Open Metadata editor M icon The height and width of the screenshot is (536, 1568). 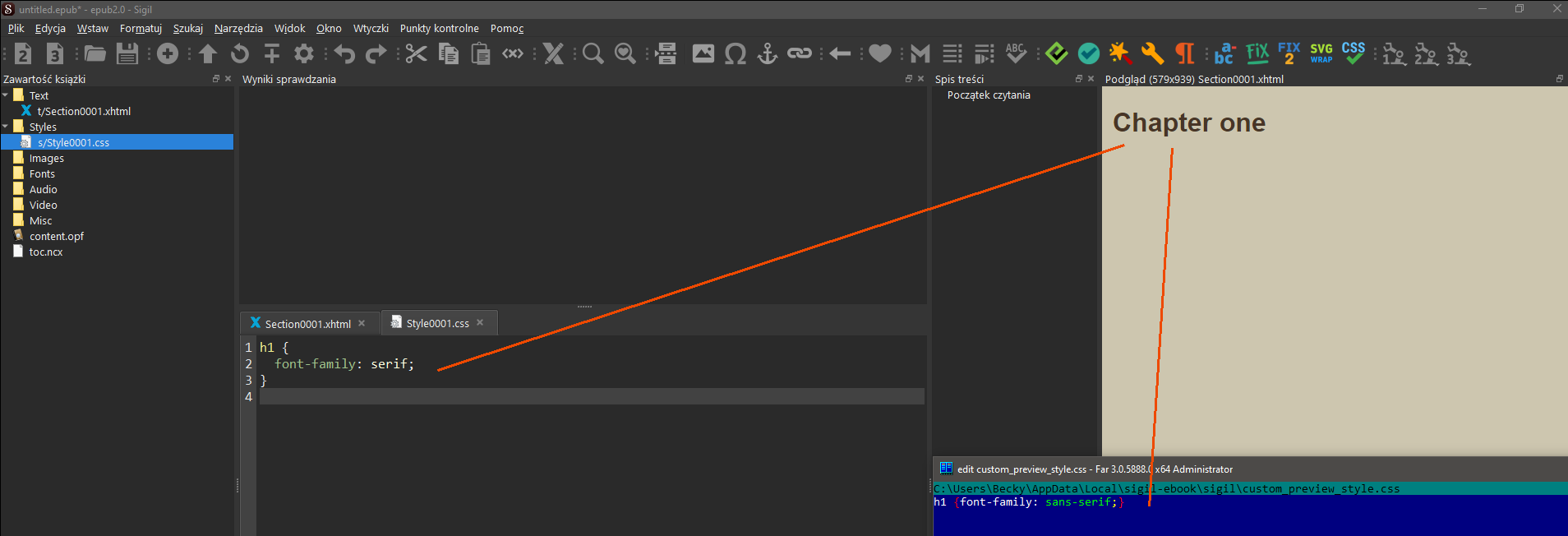pyautogui.click(x=920, y=54)
